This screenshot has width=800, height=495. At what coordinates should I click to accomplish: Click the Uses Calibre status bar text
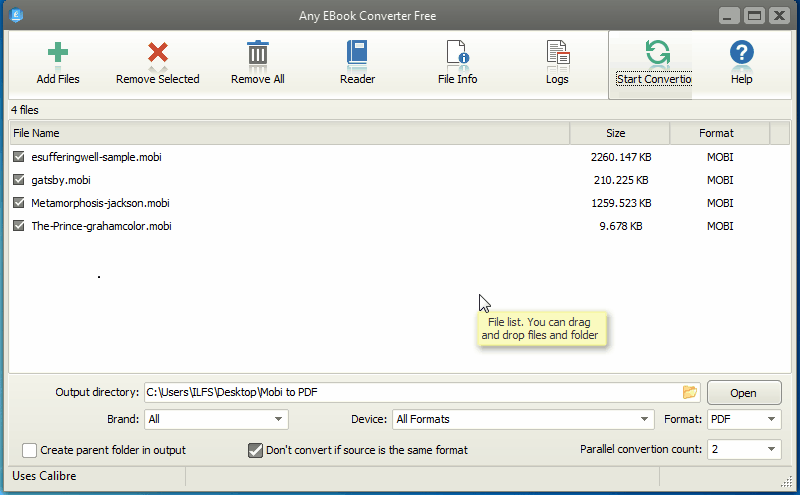click(44, 476)
